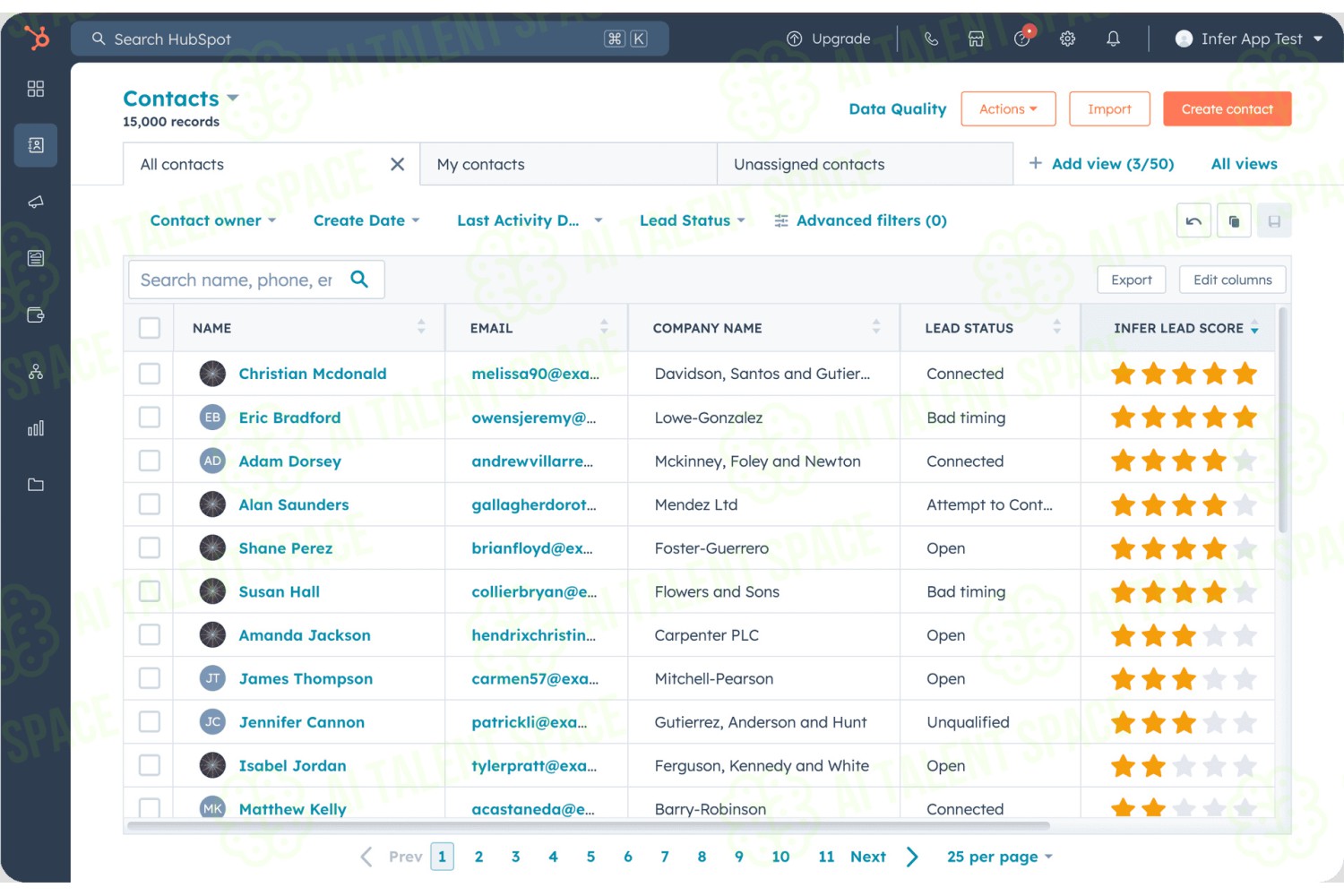Open the Settings gear icon

(1067, 39)
